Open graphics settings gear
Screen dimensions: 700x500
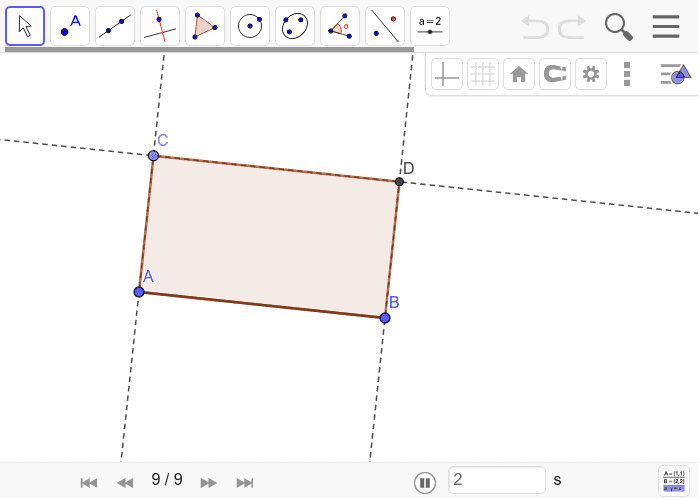coord(591,74)
